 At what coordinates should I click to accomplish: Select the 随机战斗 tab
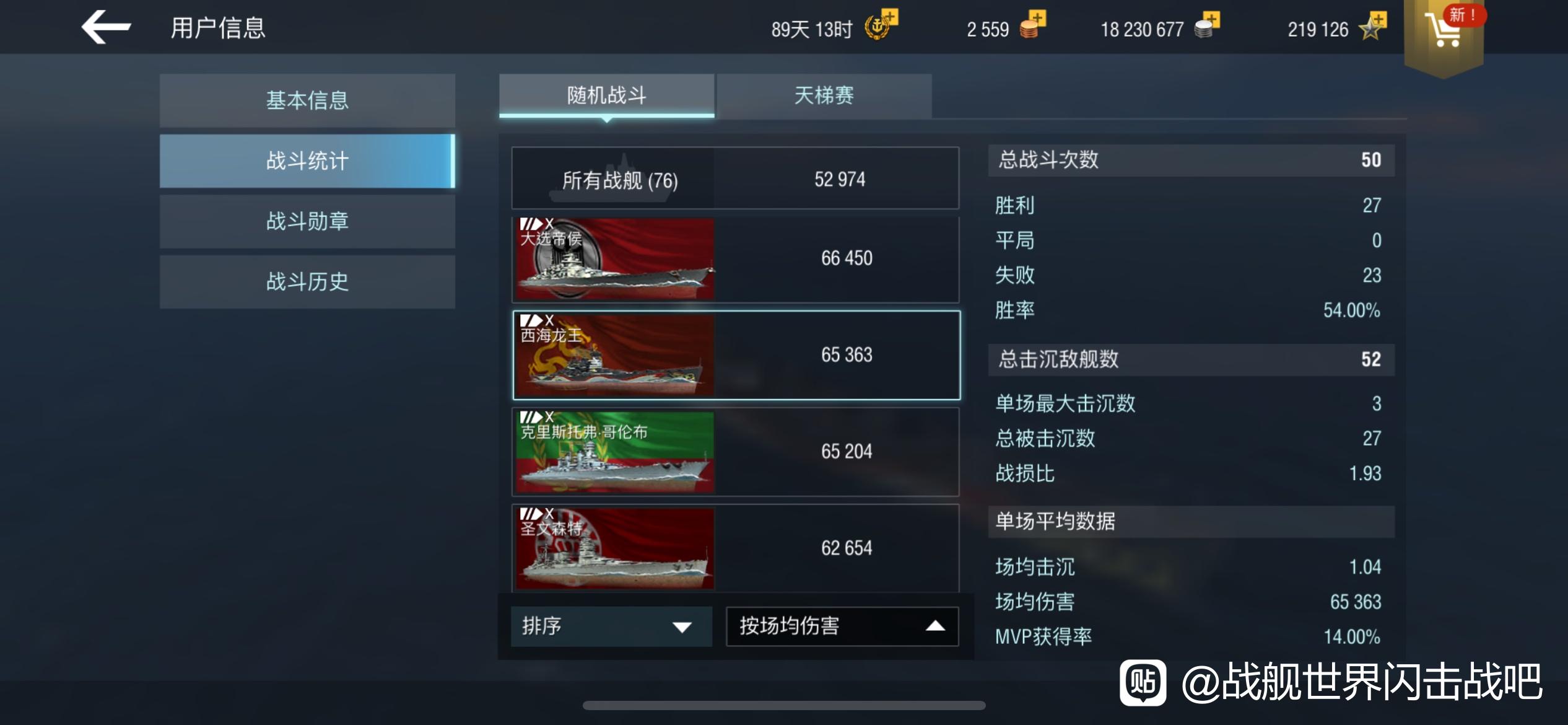pyautogui.click(x=606, y=95)
